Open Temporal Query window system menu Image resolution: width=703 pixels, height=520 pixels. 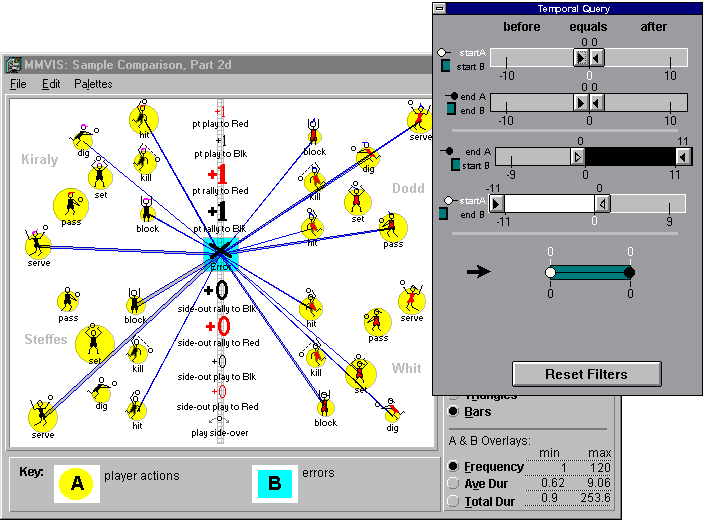coord(440,9)
